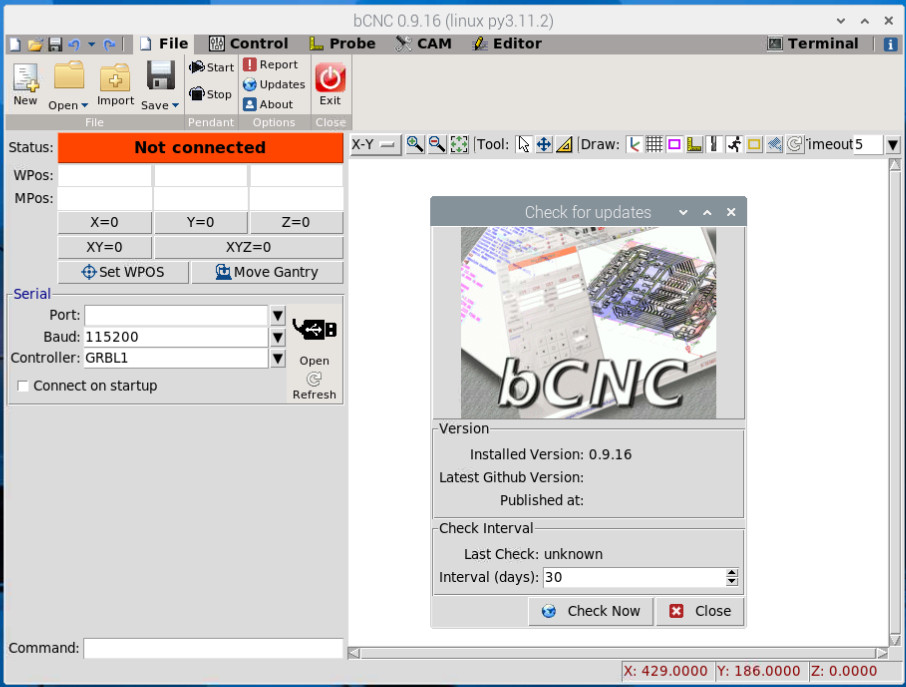The height and width of the screenshot is (687, 906).
Task: Click the New file ribbon icon
Action: (x=25, y=84)
